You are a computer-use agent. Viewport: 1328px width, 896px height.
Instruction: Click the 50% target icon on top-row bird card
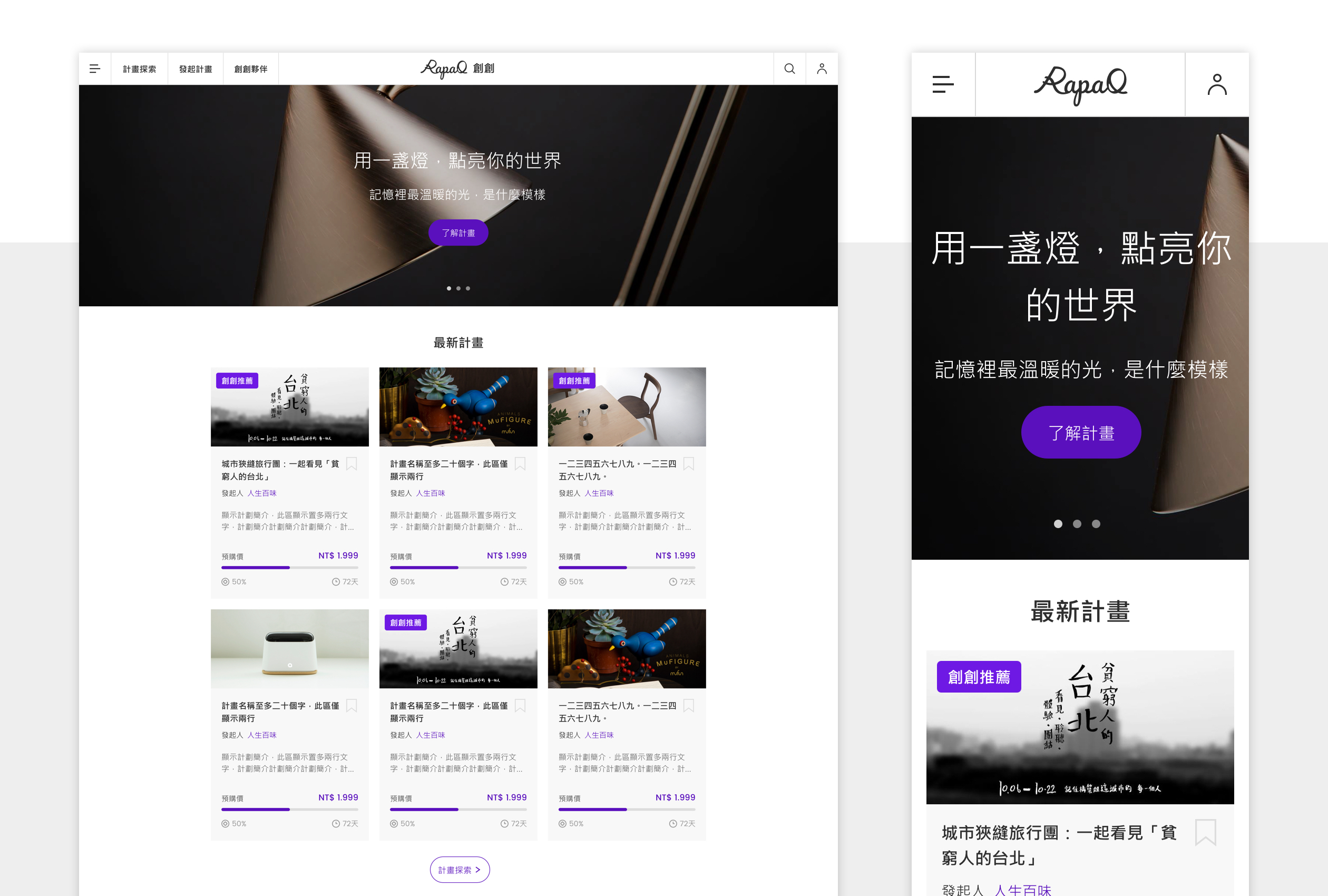pyautogui.click(x=394, y=582)
